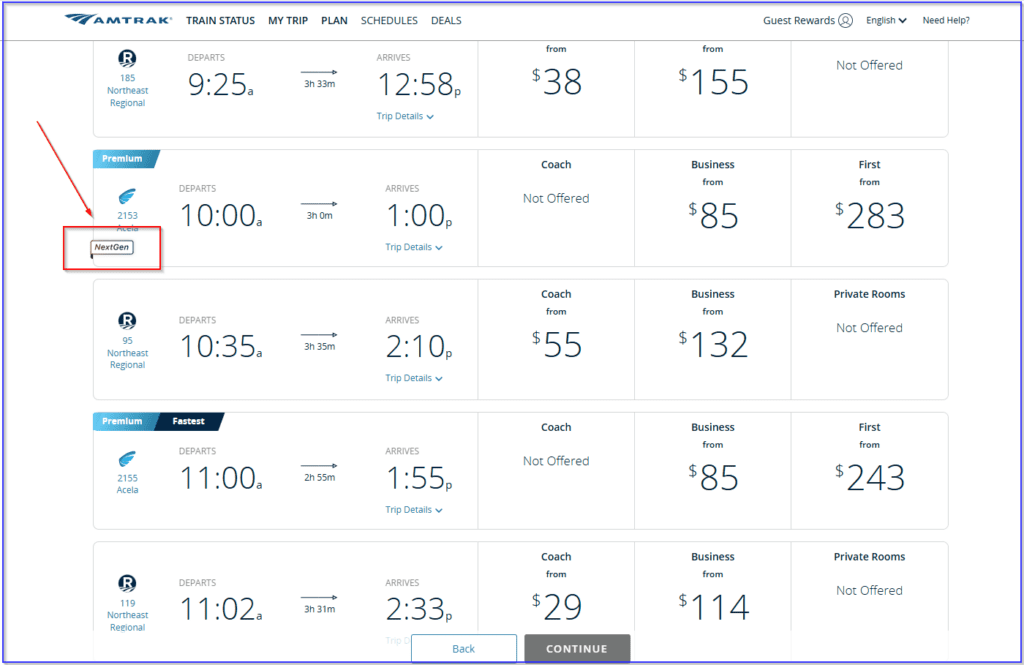Click Private Rooms Not Offered on train 119
Screen dimensions: 1024x665
click(870, 591)
